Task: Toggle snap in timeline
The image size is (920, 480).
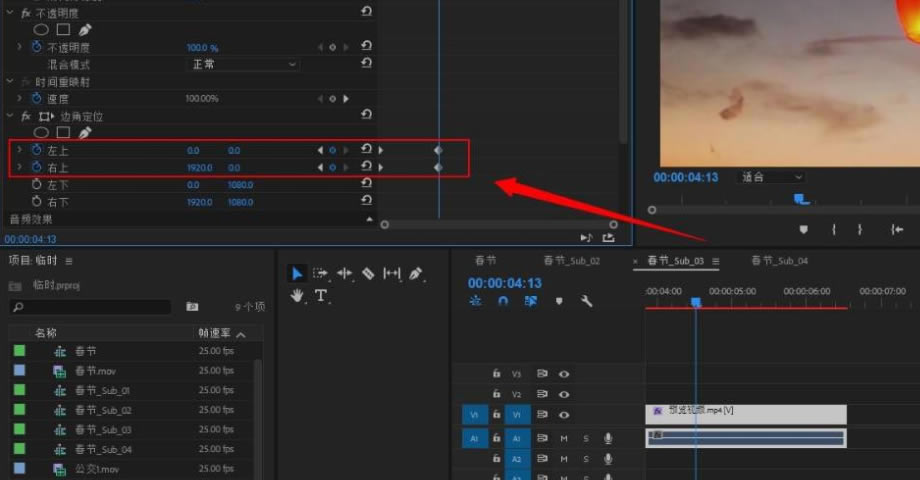Action: tap(503, 301)
